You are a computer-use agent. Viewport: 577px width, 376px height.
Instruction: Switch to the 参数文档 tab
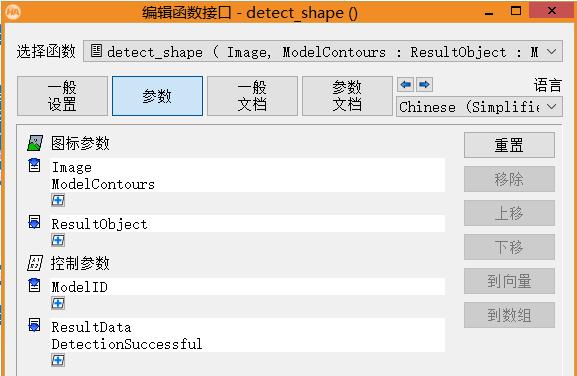(x=347, y=96)
